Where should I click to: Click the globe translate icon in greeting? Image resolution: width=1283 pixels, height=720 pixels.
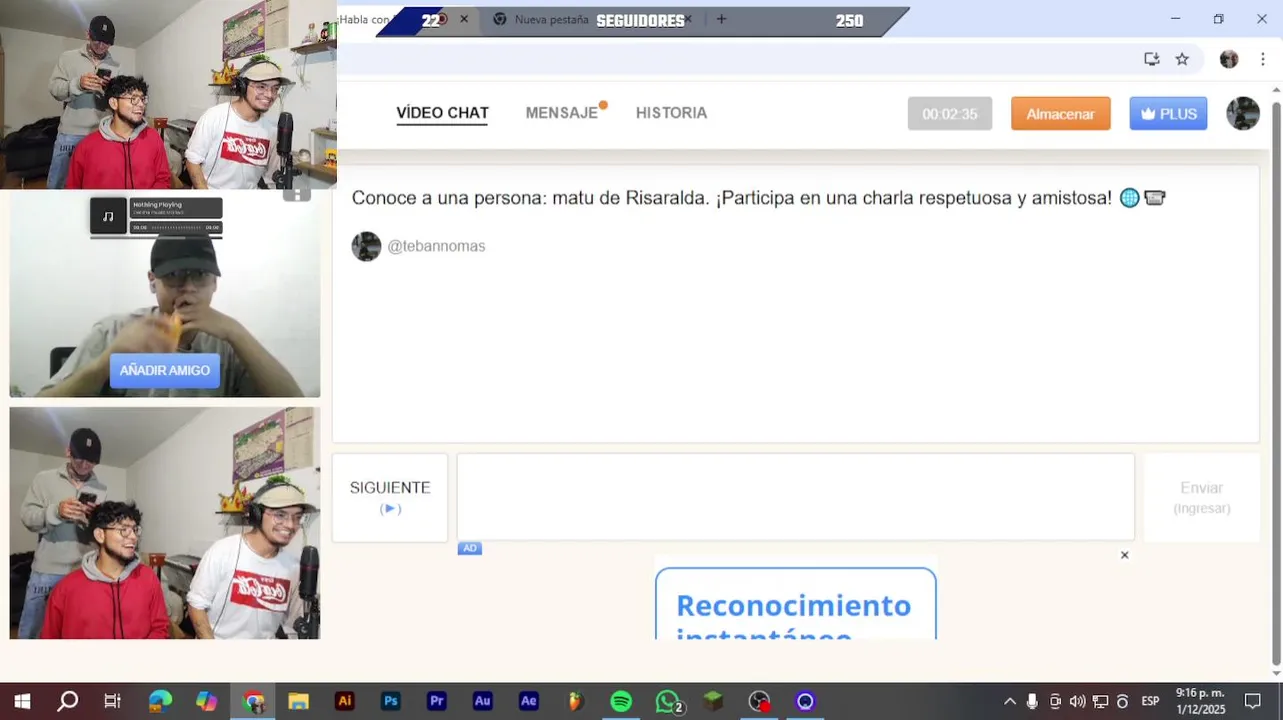coord(1129,198)
